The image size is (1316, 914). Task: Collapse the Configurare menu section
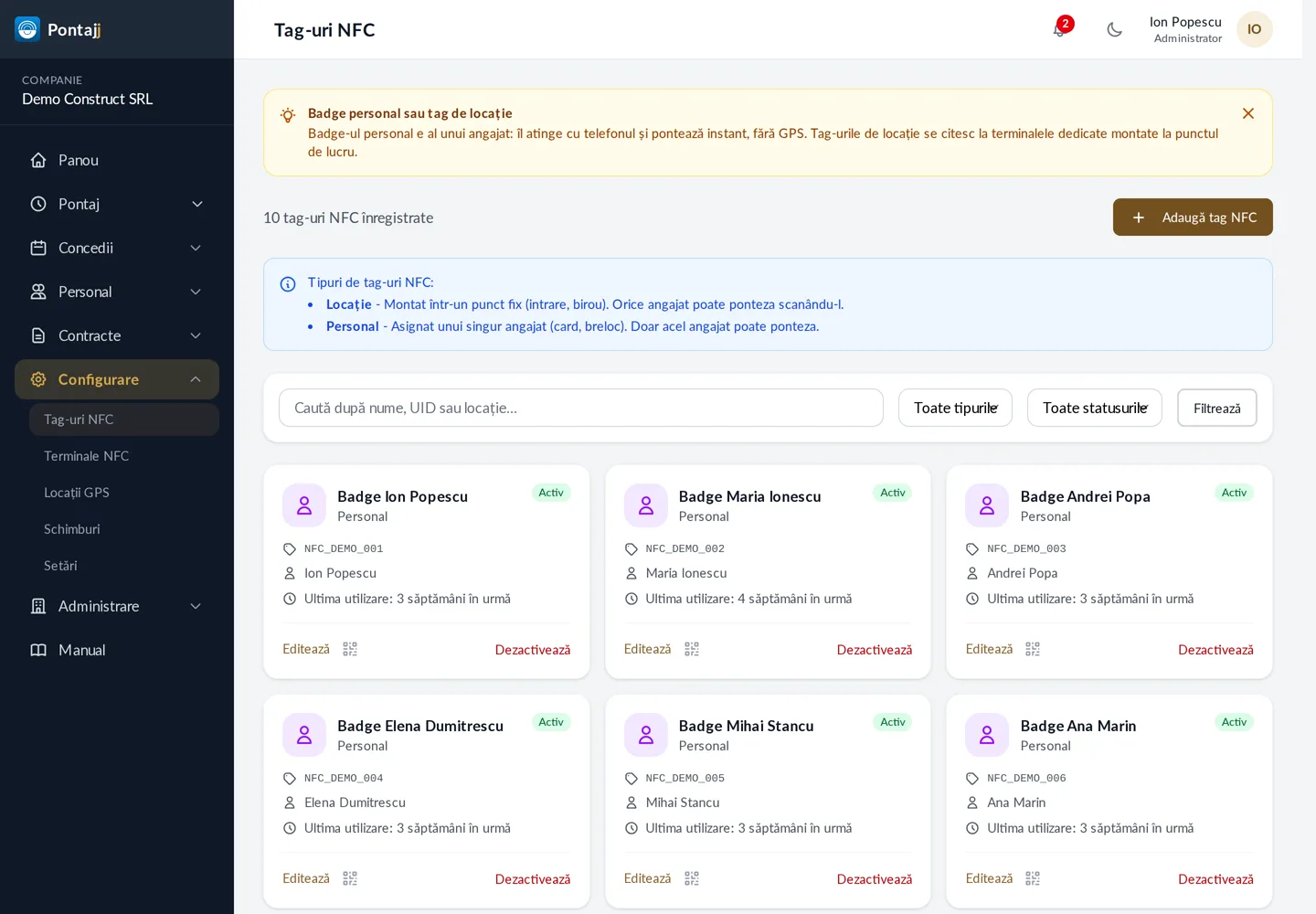(x=117, y=379)
